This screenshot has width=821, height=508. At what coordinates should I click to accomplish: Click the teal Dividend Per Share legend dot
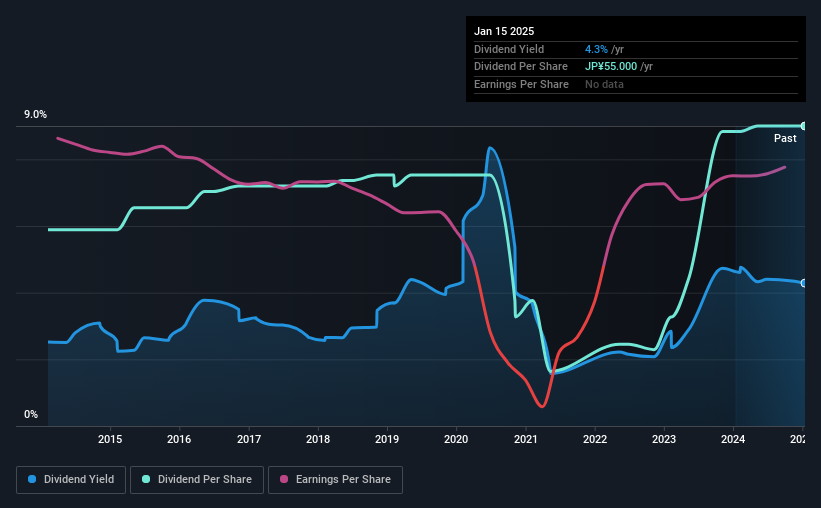tap(146, 479)
